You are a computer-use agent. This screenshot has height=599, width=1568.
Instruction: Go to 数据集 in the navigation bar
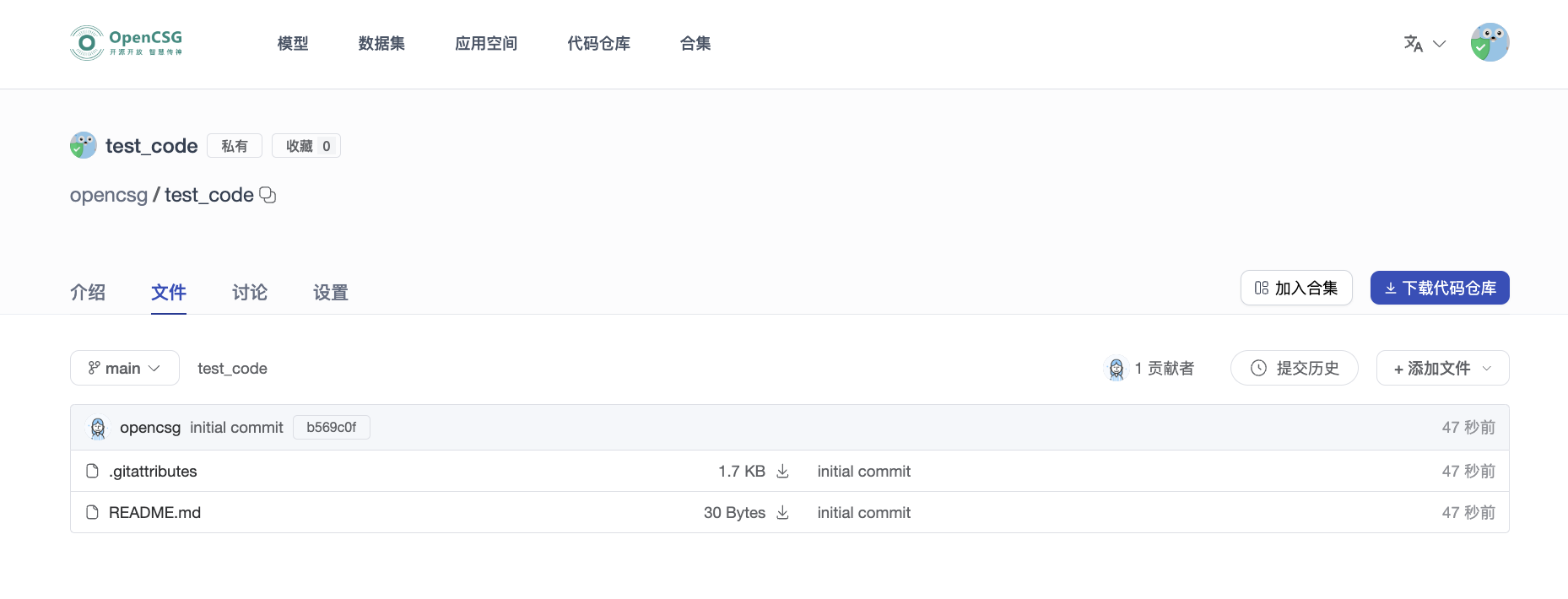(x=381, y=43)
